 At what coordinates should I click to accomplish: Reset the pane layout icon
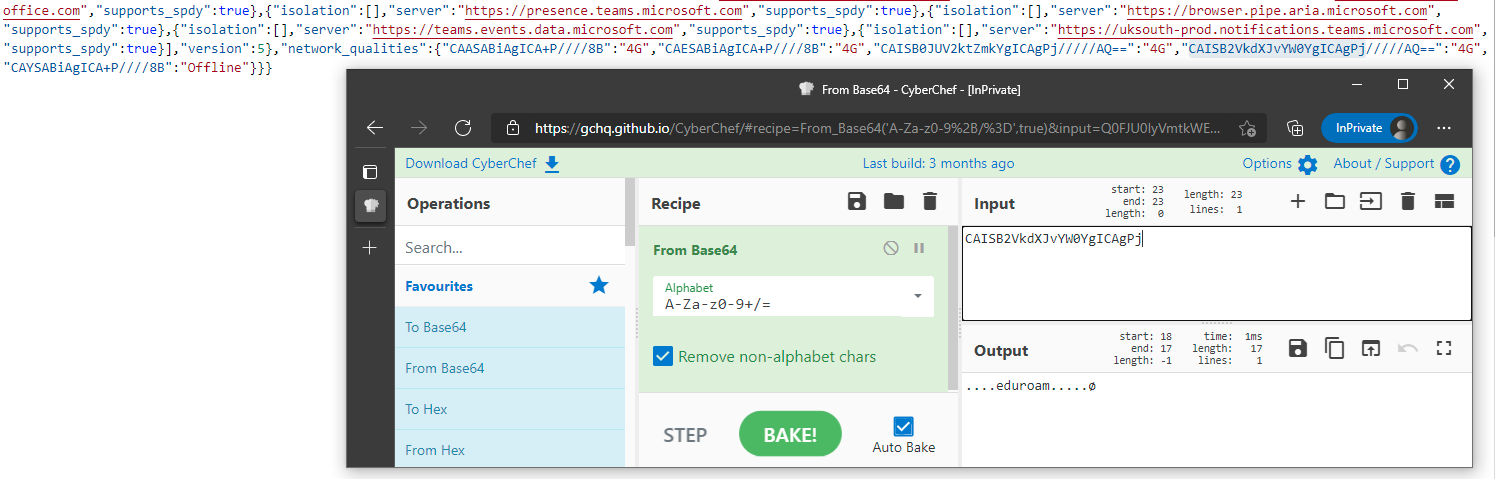1444,201
